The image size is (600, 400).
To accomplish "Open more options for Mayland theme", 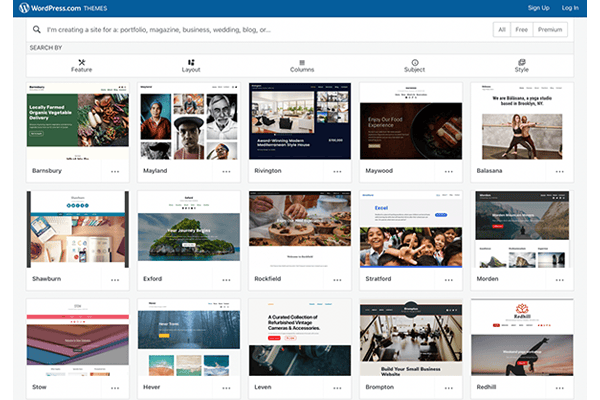I will 226,171.
